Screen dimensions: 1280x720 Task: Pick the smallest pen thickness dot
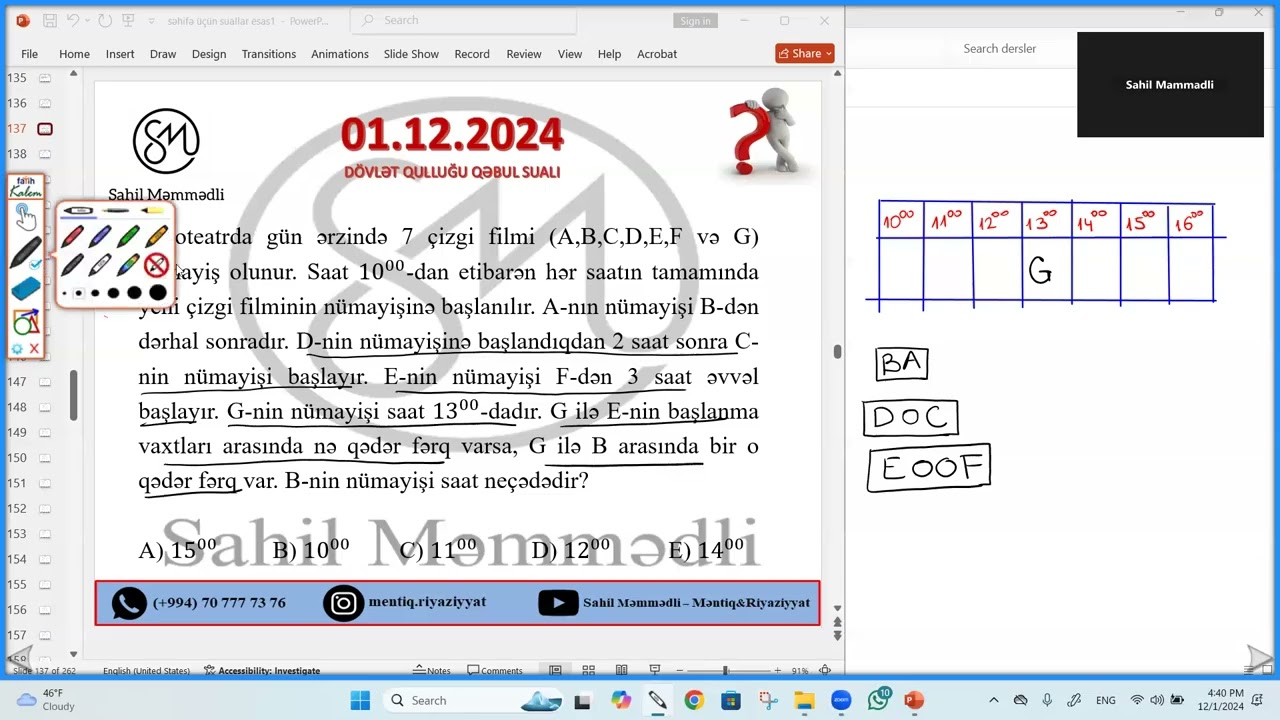pos(65,293)
